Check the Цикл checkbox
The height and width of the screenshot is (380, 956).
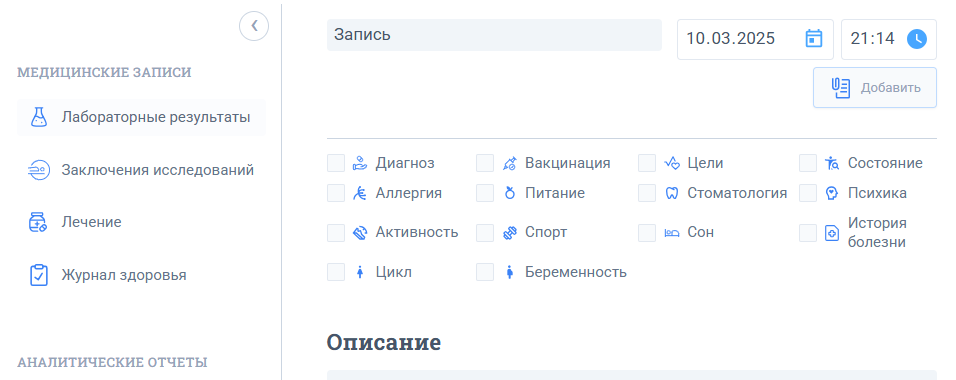(x=336, y=272)
